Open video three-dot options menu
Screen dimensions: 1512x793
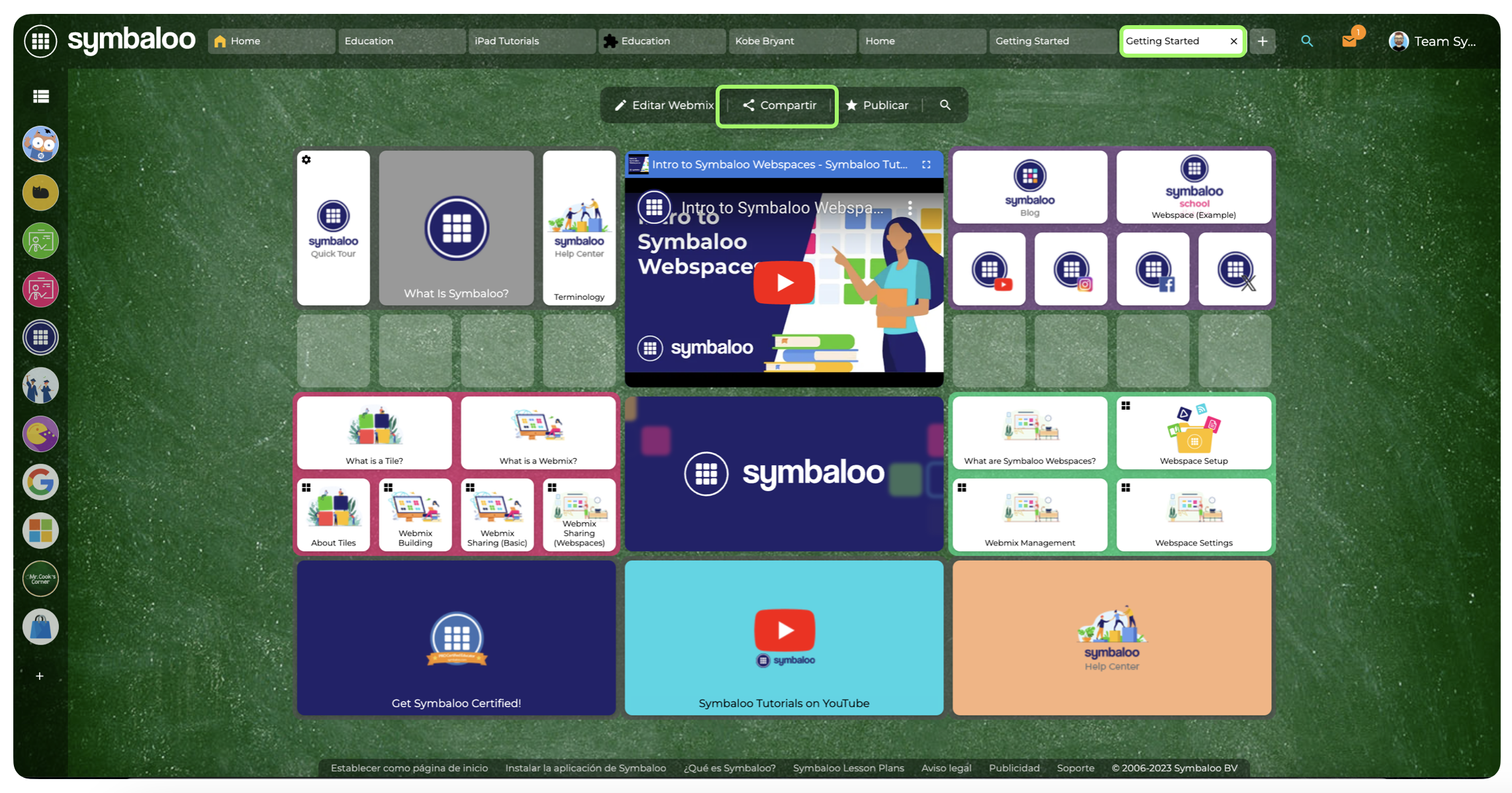[910, 208]
